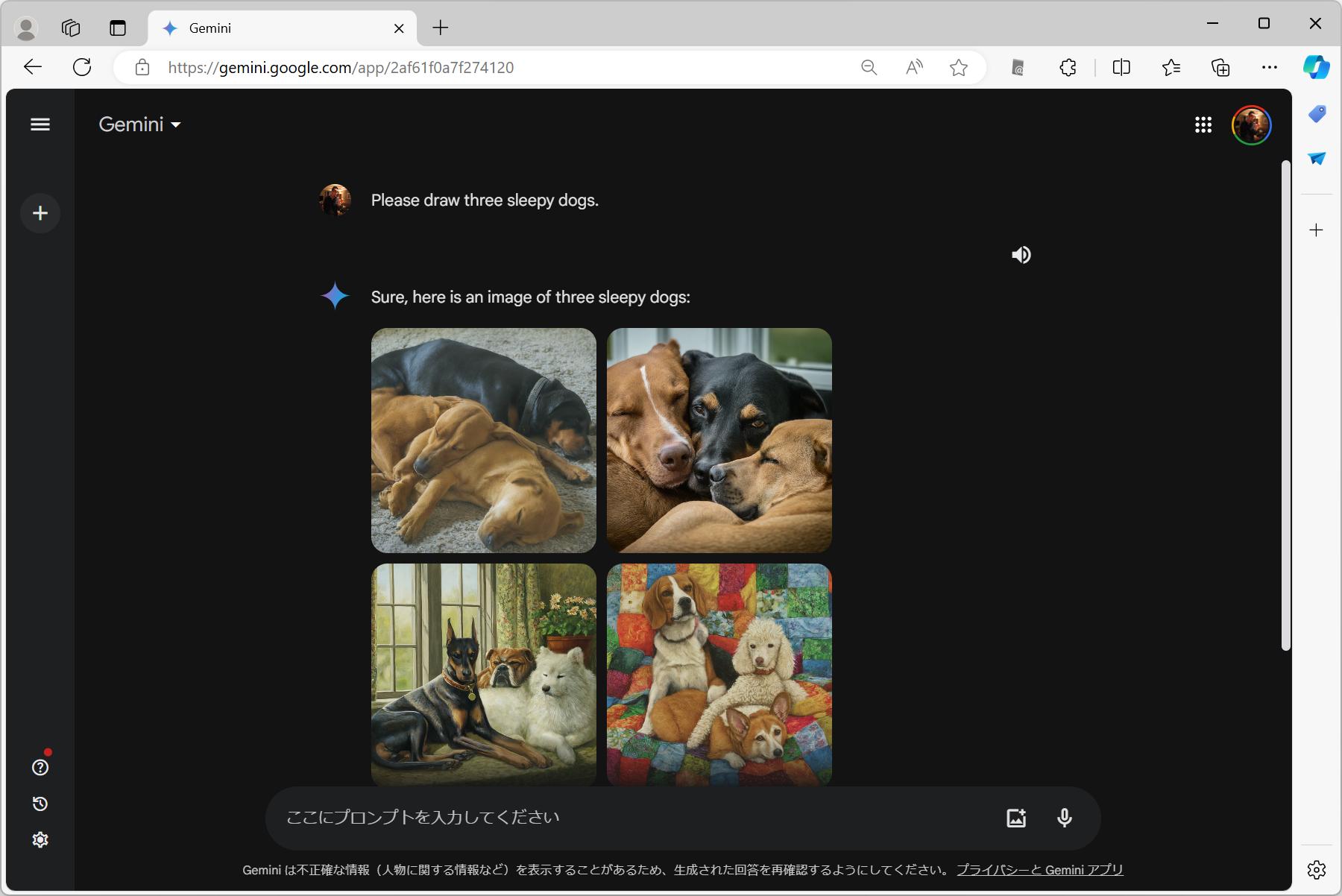Open shopping tag icon in Edge sidebar

(1317, 114)
